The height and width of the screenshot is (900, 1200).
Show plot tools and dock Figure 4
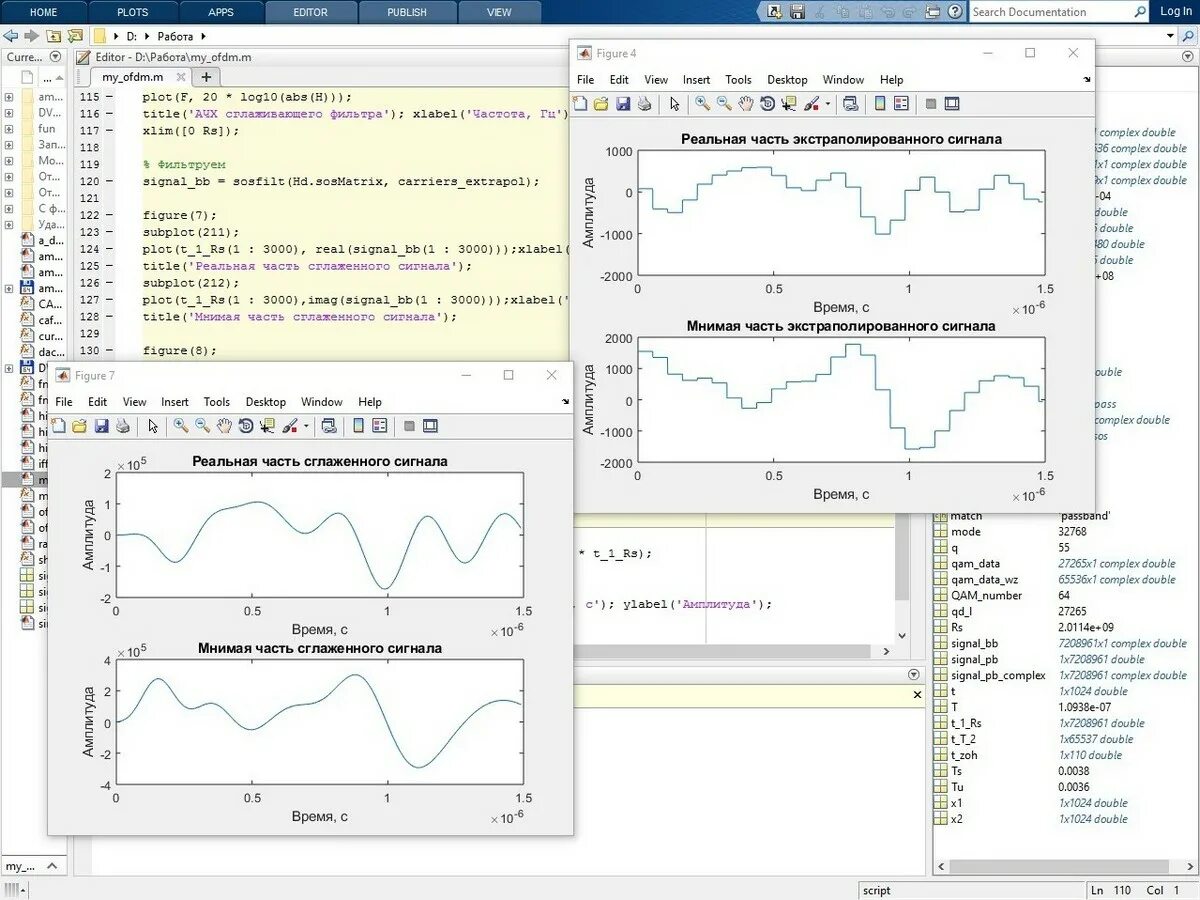tap(952, 103)
